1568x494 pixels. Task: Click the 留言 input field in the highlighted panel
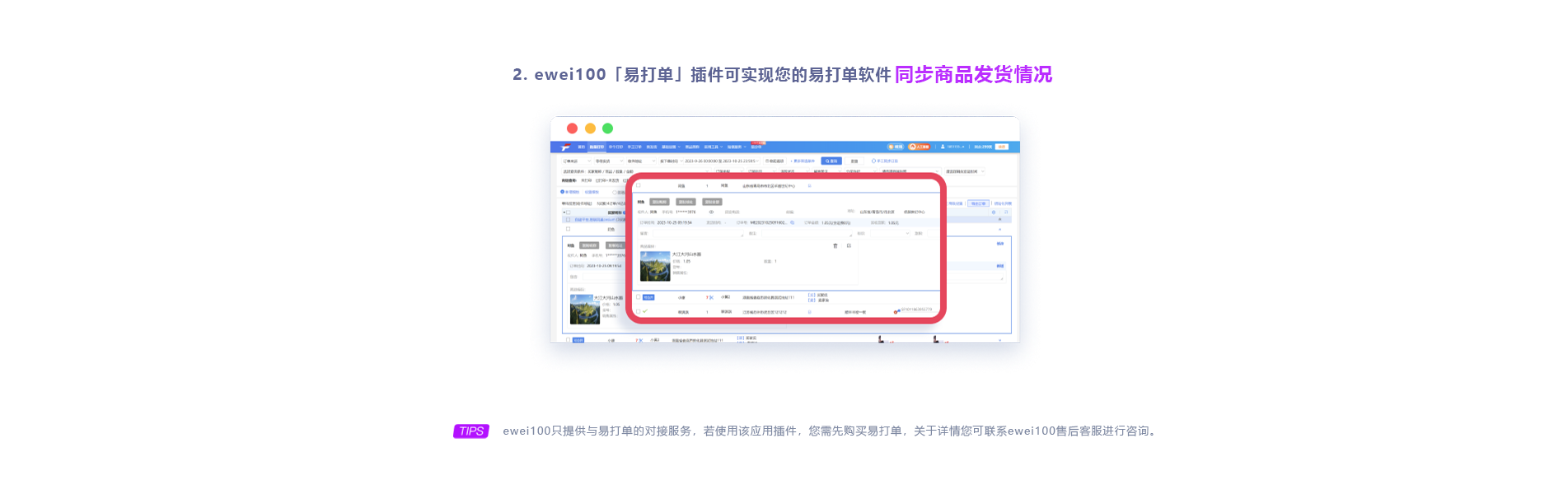698,234
